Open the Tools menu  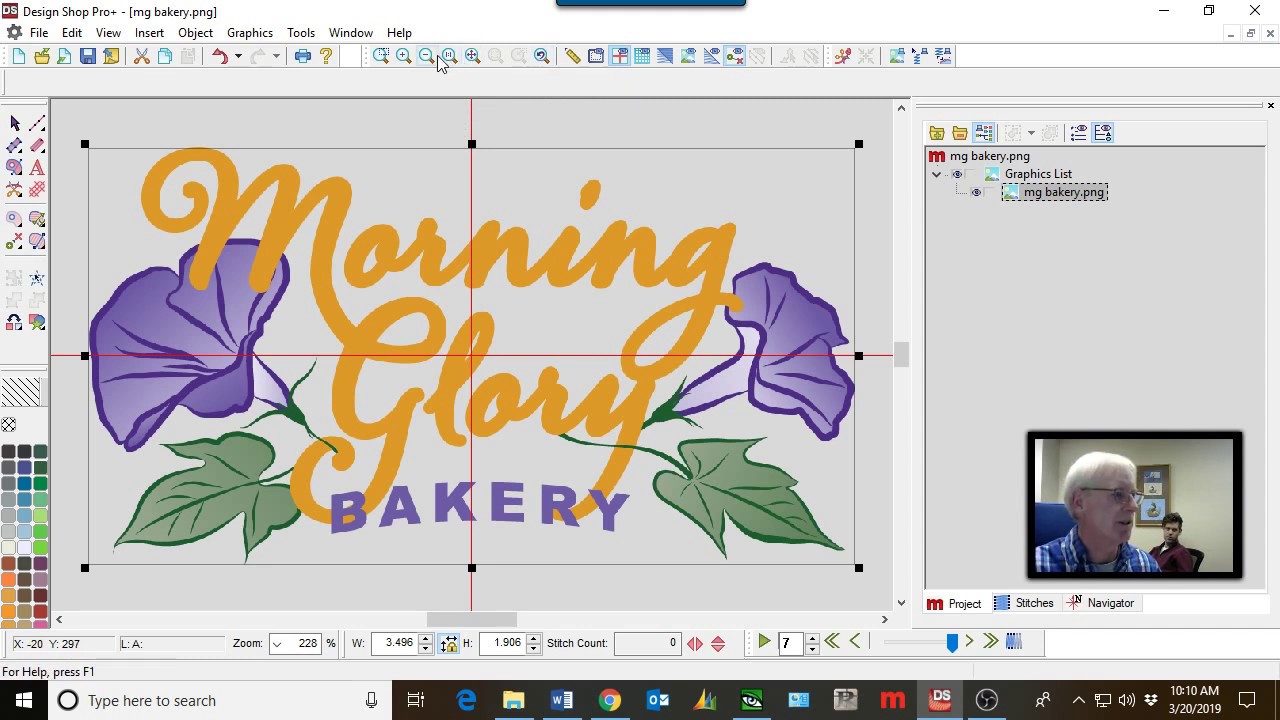[x=301, y=33]
